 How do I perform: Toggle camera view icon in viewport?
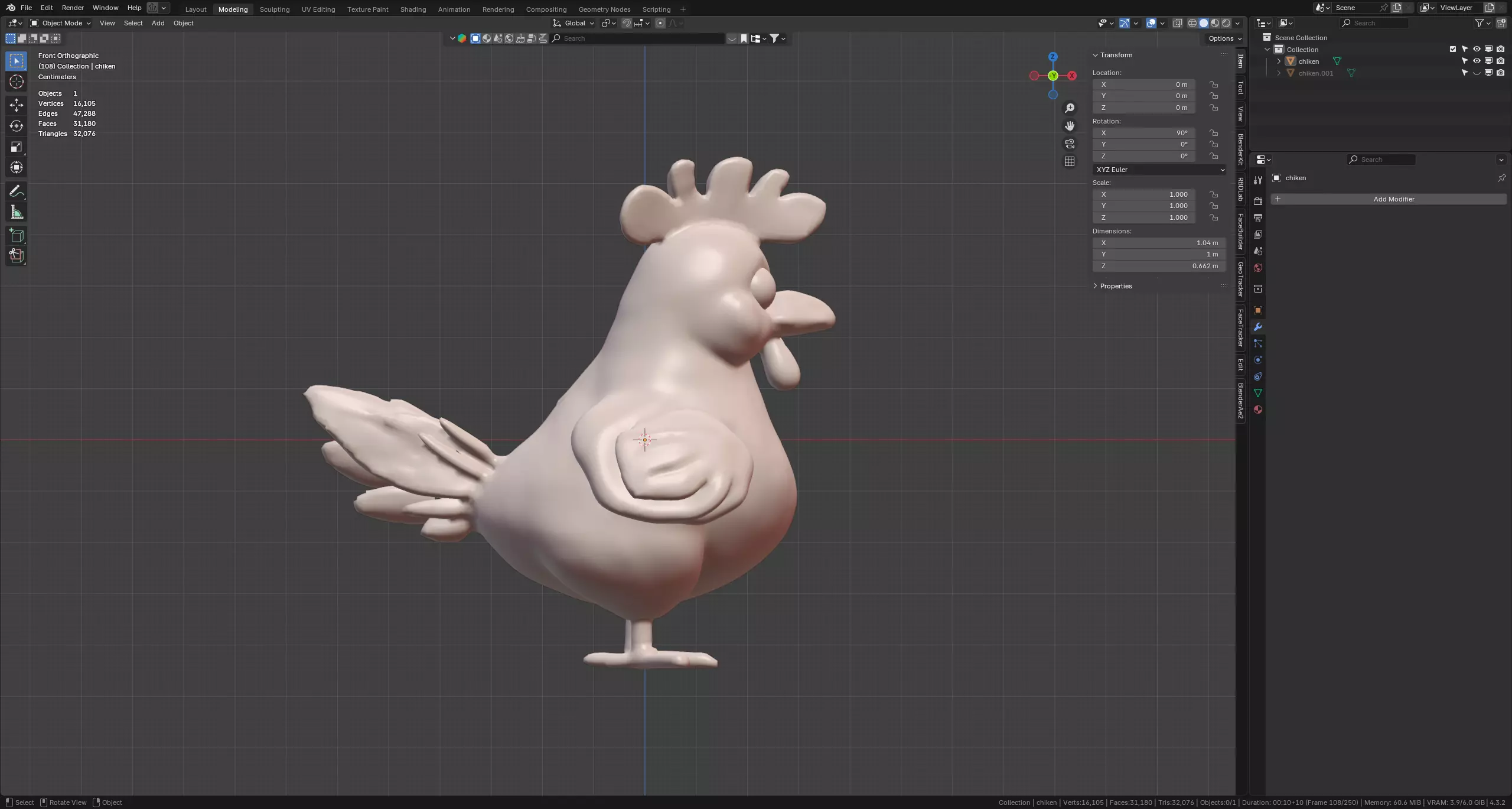[x=1070, y=144]
